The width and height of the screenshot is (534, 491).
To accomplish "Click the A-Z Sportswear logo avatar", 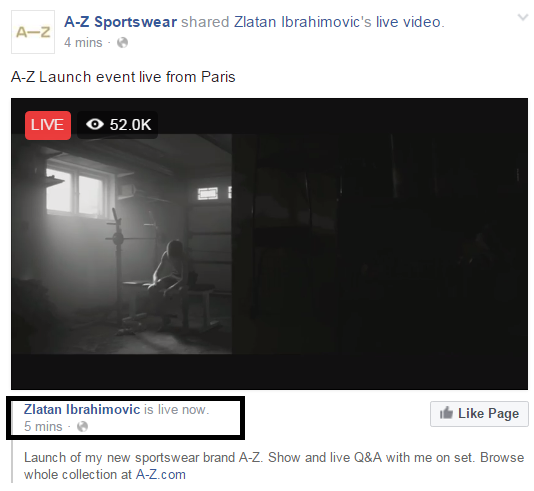I will 33,32.
